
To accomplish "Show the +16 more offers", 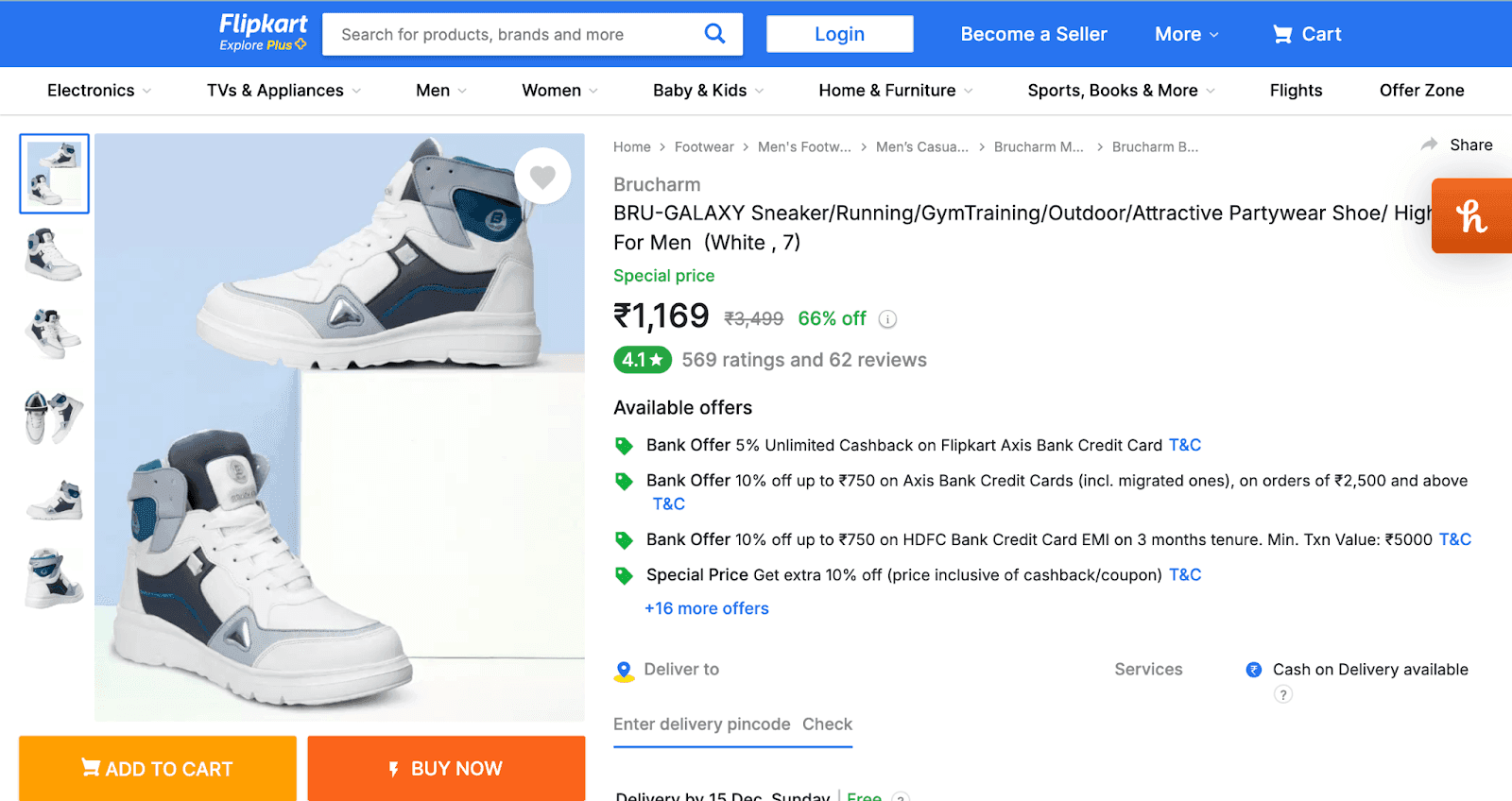I will tap(706, 607).
